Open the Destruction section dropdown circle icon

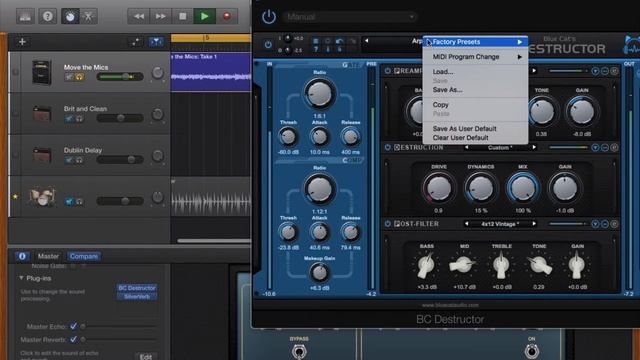pyautogui.click(x=595, y=147)
